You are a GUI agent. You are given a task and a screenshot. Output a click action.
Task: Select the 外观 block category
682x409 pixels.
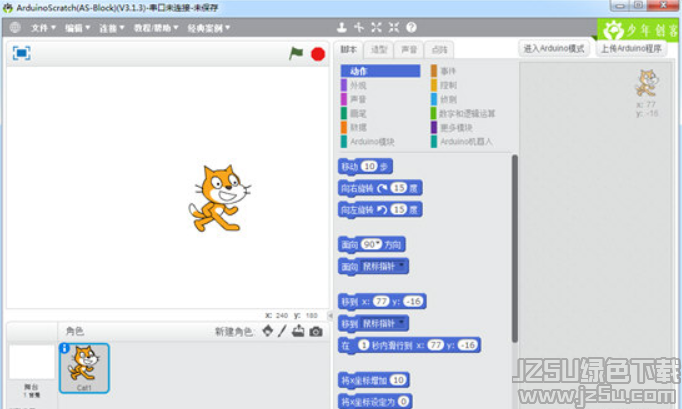[x=358, y=85]
